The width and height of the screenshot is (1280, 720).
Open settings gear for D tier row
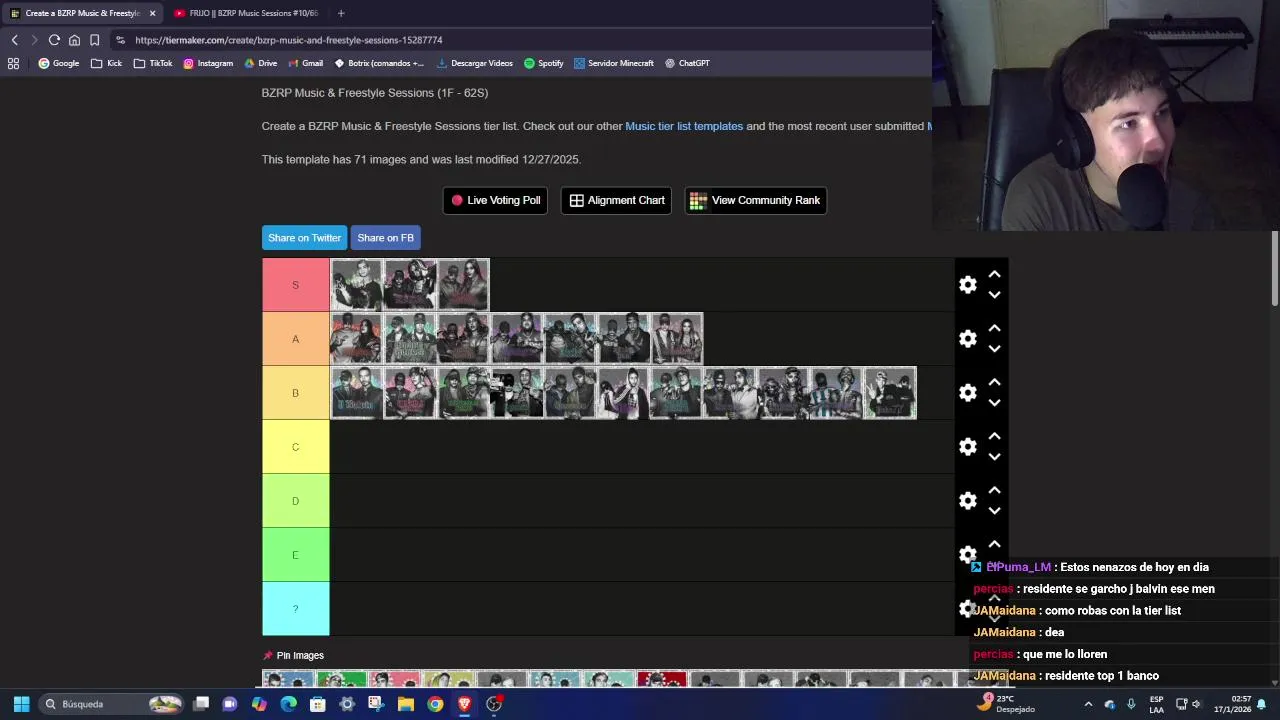point(967,501)
